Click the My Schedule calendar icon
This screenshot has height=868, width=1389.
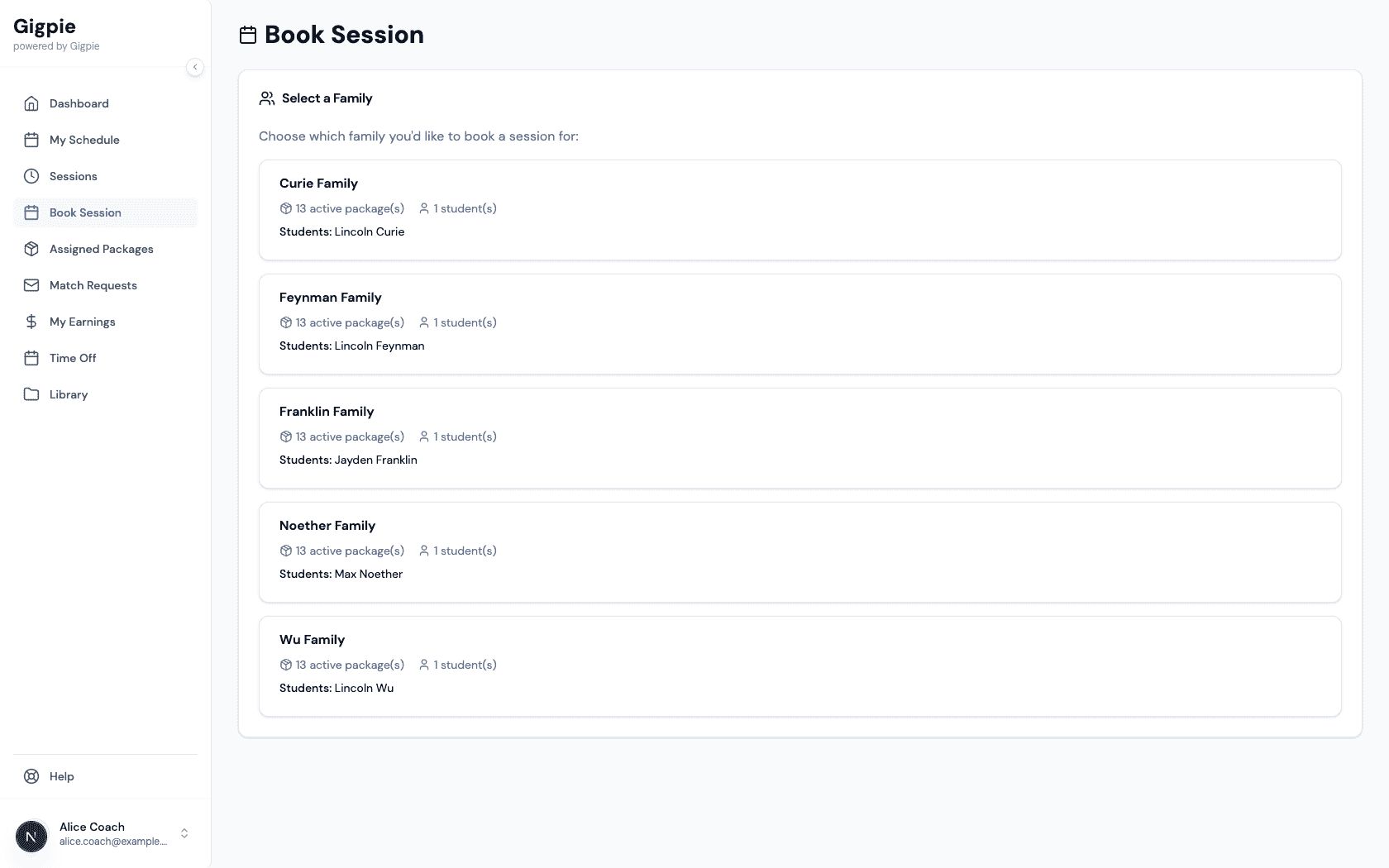click(x=31, y=140)
